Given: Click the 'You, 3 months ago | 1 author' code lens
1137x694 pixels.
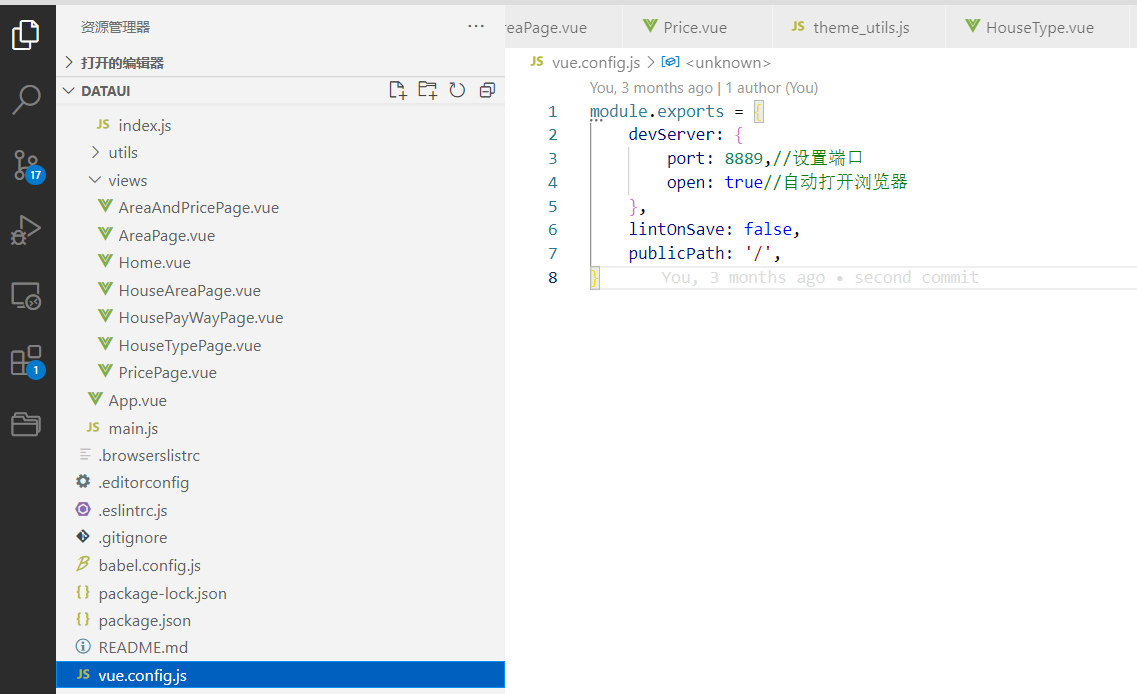Looking at the screenshot, I should coord(703,88).
